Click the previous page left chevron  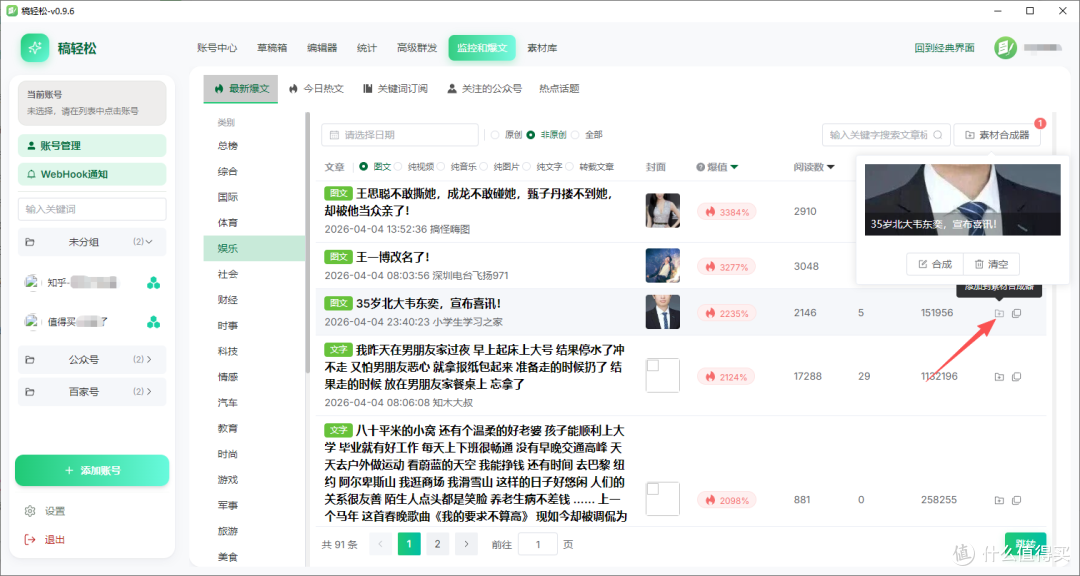(x=380, y=544)
